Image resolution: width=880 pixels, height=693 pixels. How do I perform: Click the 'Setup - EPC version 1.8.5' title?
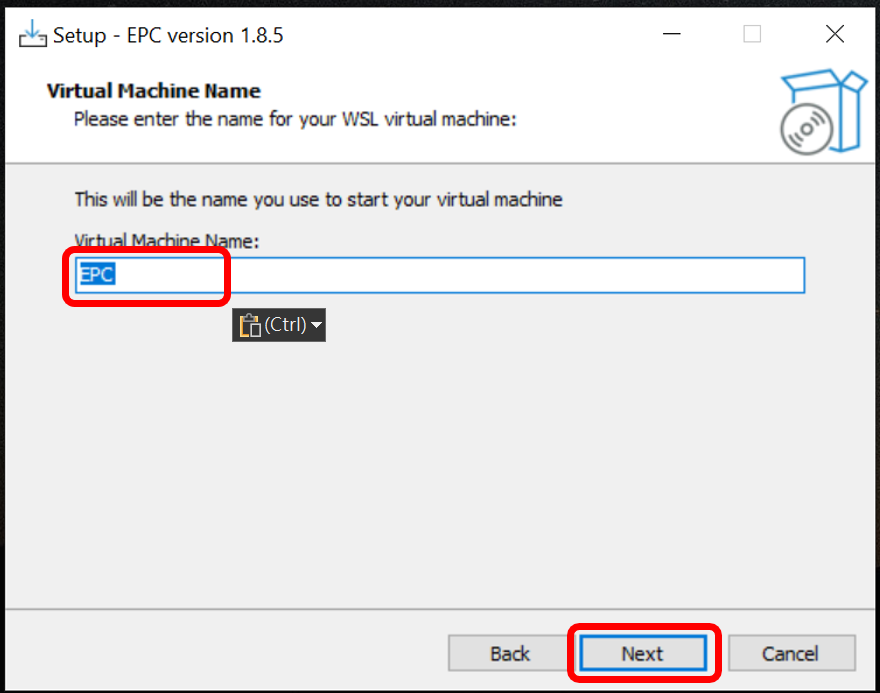point(168,35)
